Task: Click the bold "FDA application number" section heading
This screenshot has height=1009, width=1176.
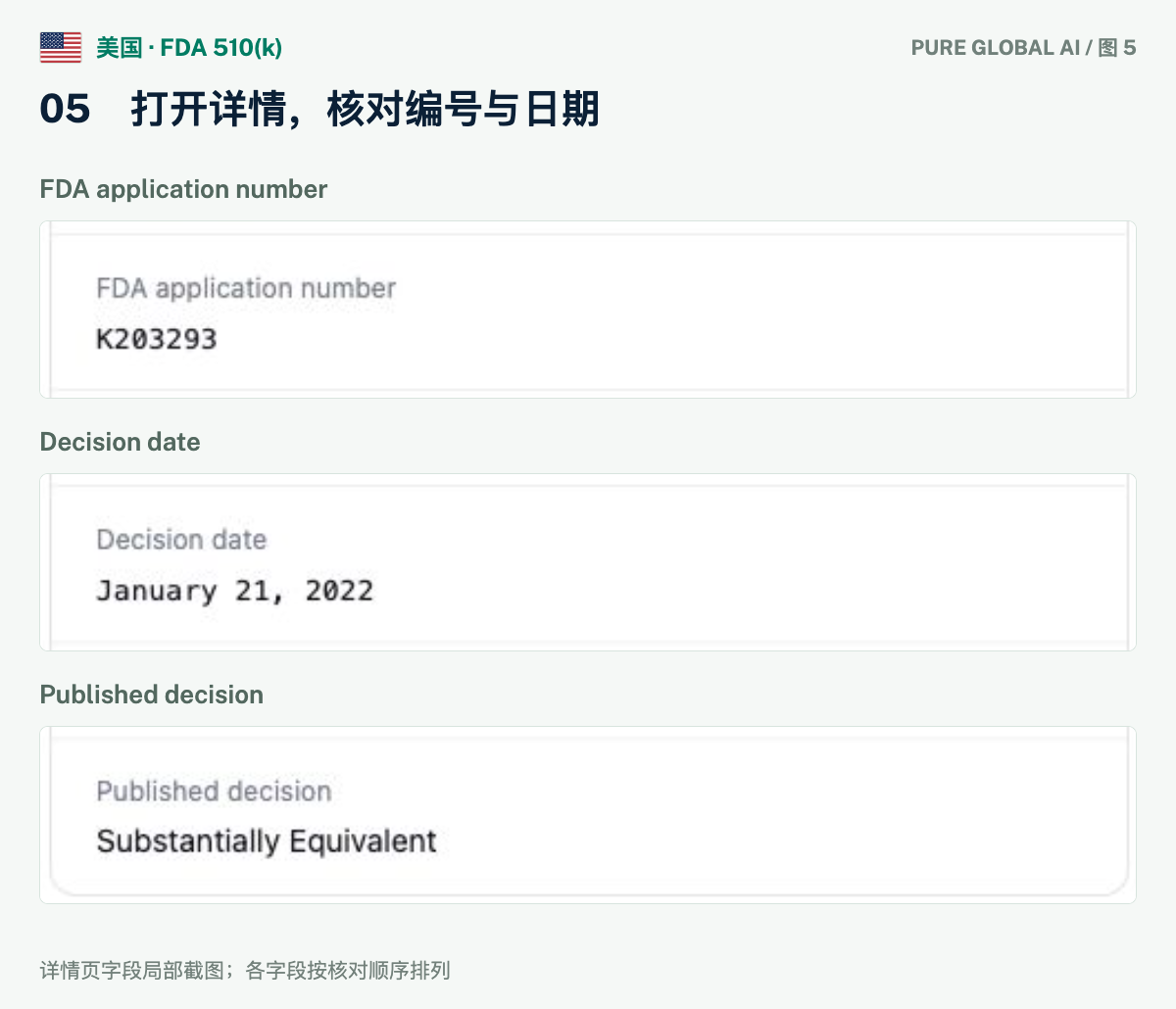Action: click(183, 189)
